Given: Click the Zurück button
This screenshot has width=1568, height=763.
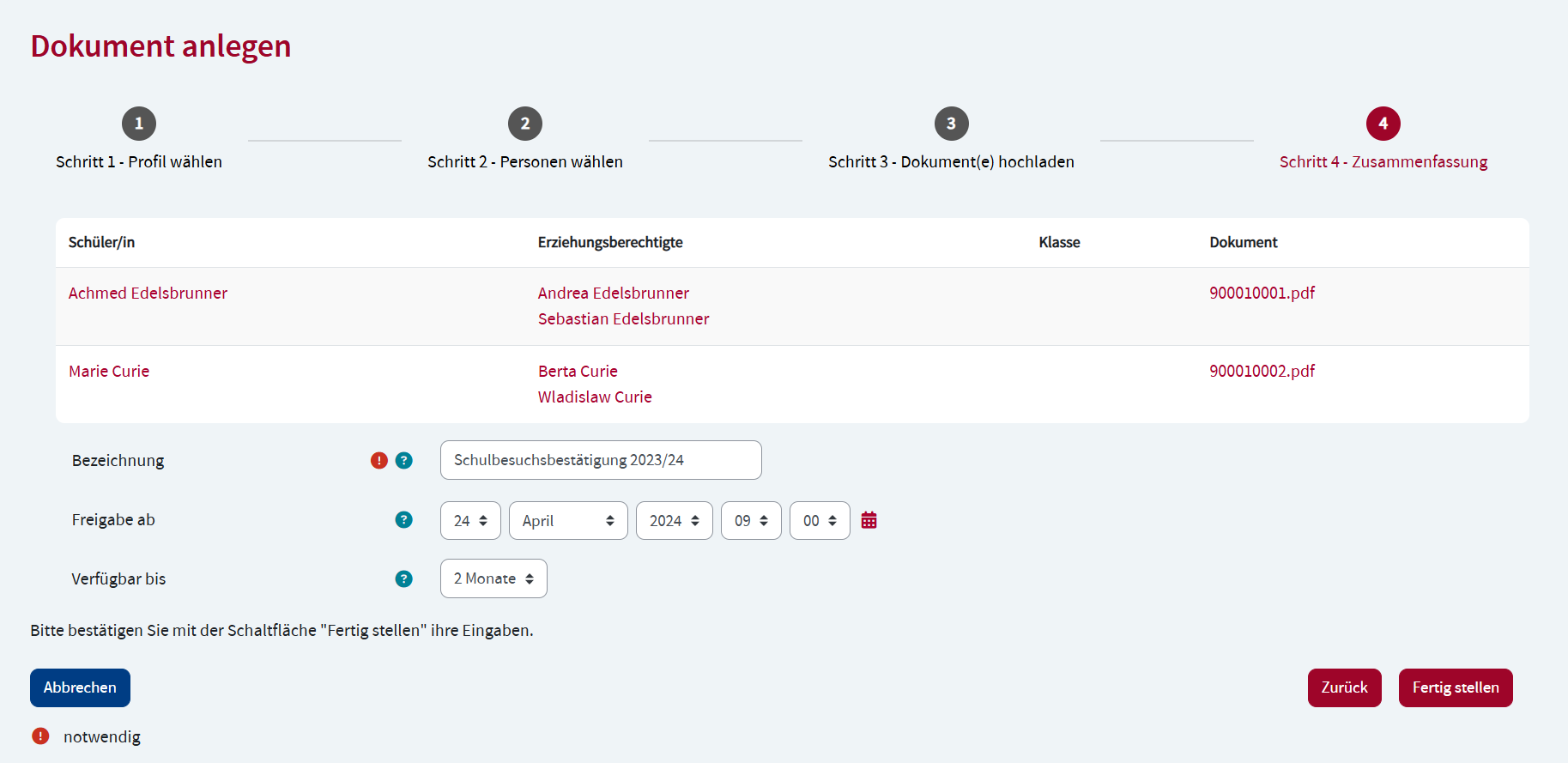Looking at the screenshot, I should 1344,688.
